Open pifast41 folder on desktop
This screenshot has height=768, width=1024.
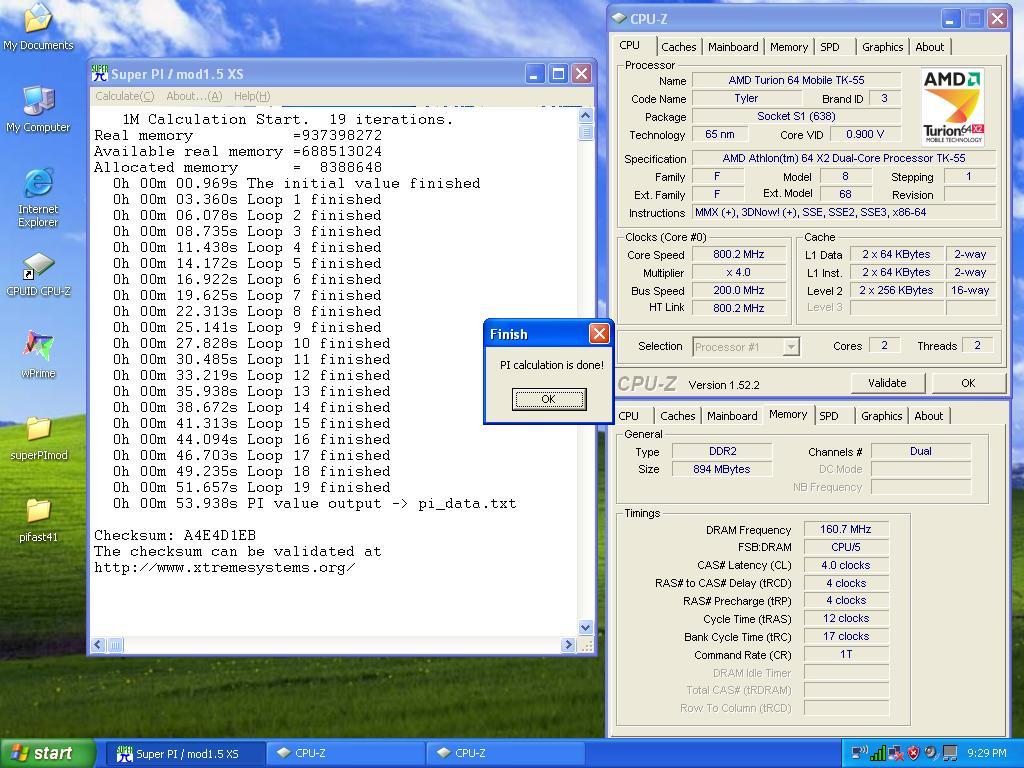[39, 519]
